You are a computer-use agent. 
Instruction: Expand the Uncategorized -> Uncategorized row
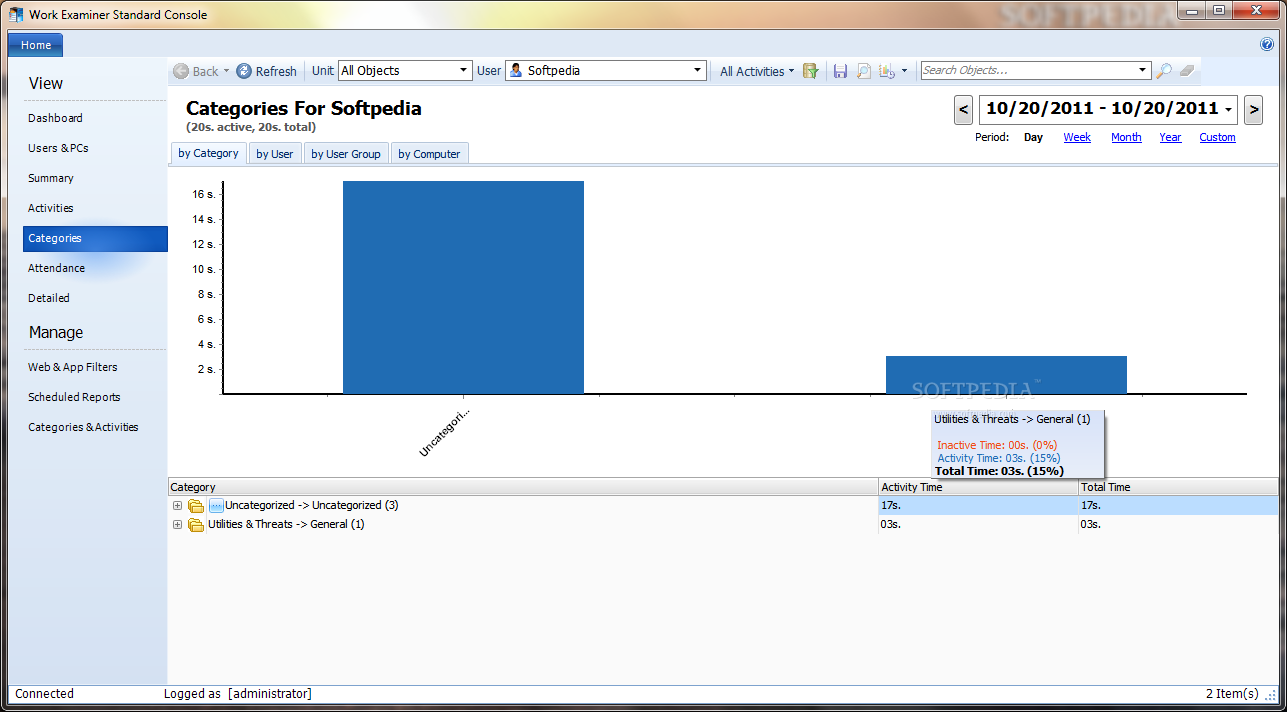(x=178, y=506)
